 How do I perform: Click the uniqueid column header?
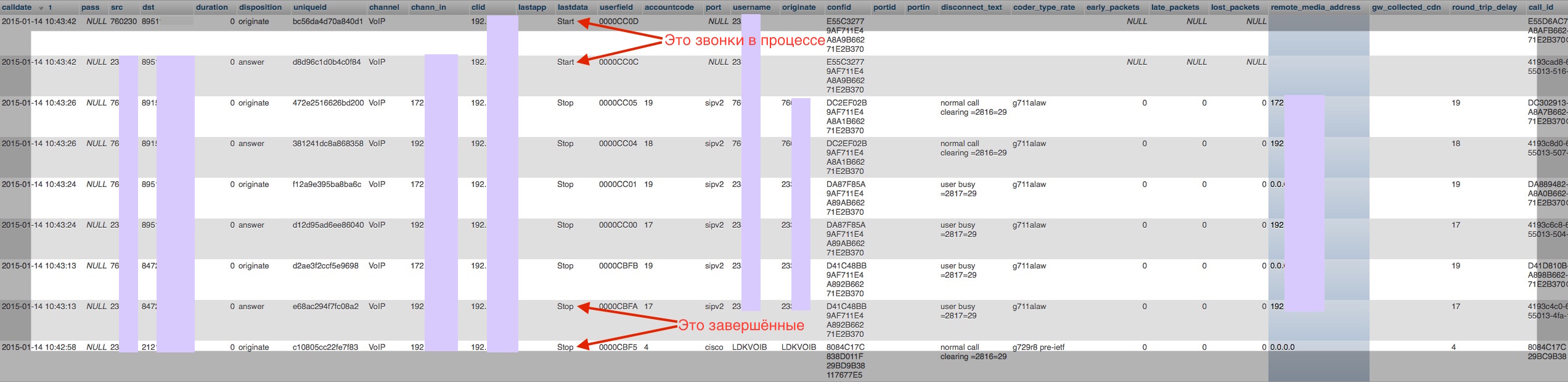[x=309, y=7]
